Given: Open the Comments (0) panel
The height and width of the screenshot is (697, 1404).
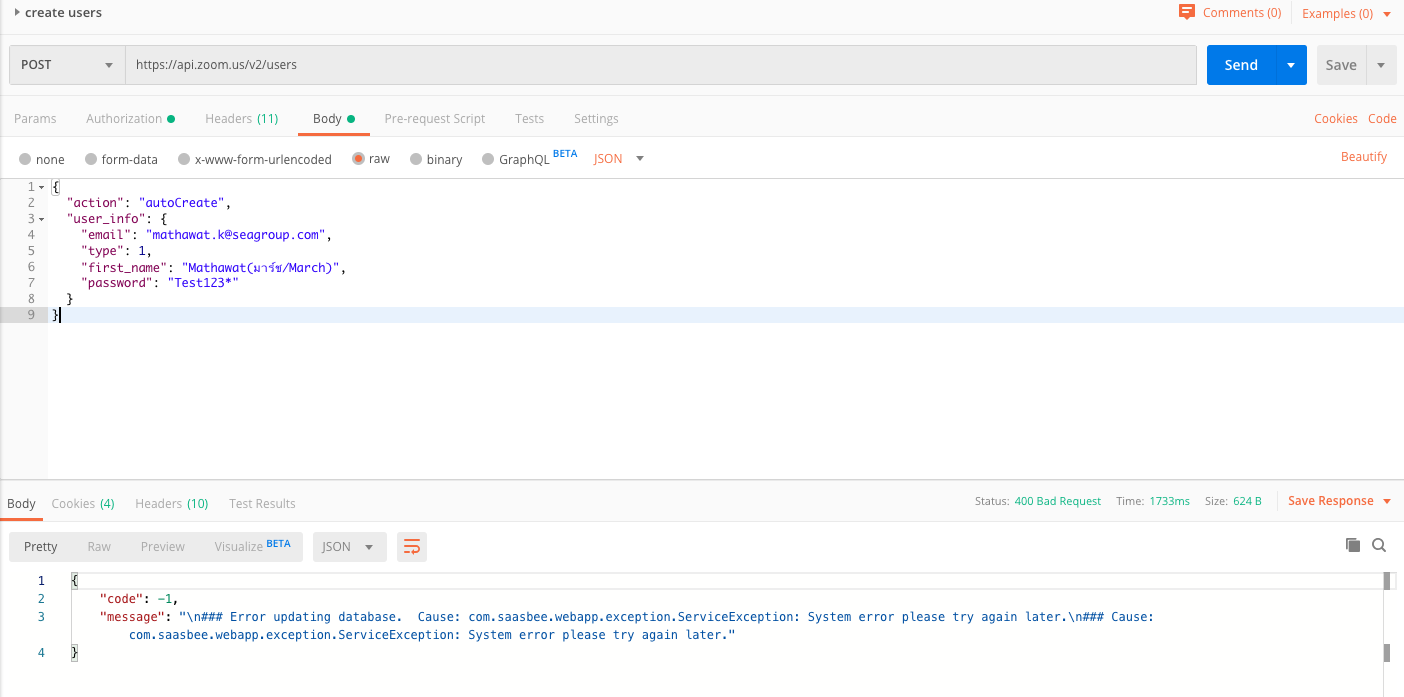Looking at the screenshot, I should coord(1229,13).
